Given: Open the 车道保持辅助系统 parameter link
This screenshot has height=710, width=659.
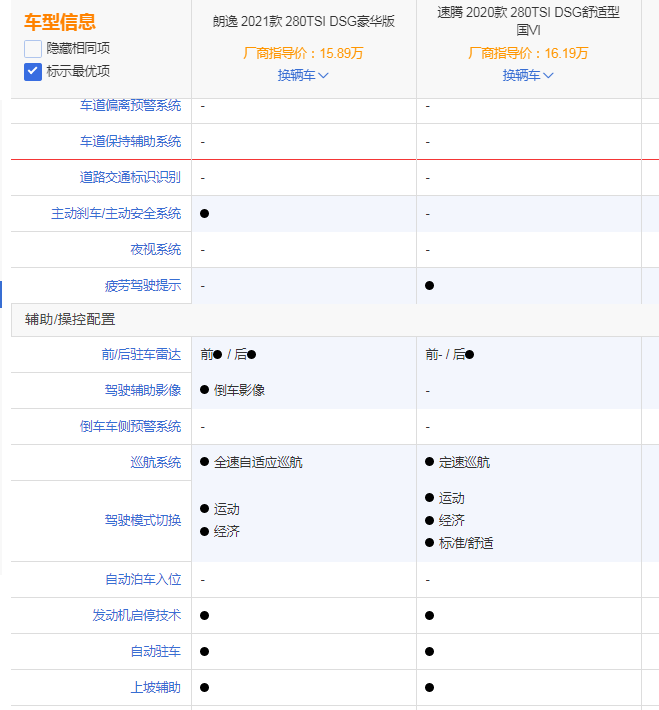Looking at the screenshot, I should coord(130,142).
